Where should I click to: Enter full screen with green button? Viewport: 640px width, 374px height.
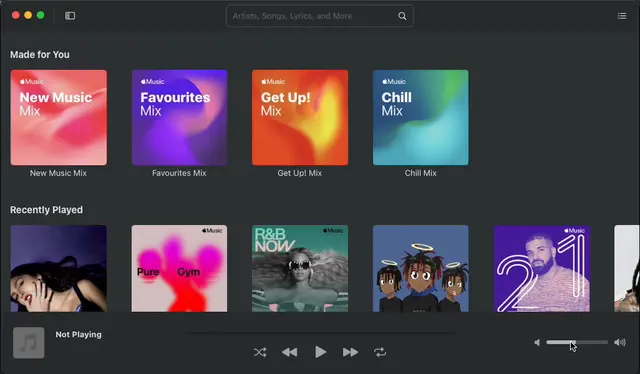(40, 15)
